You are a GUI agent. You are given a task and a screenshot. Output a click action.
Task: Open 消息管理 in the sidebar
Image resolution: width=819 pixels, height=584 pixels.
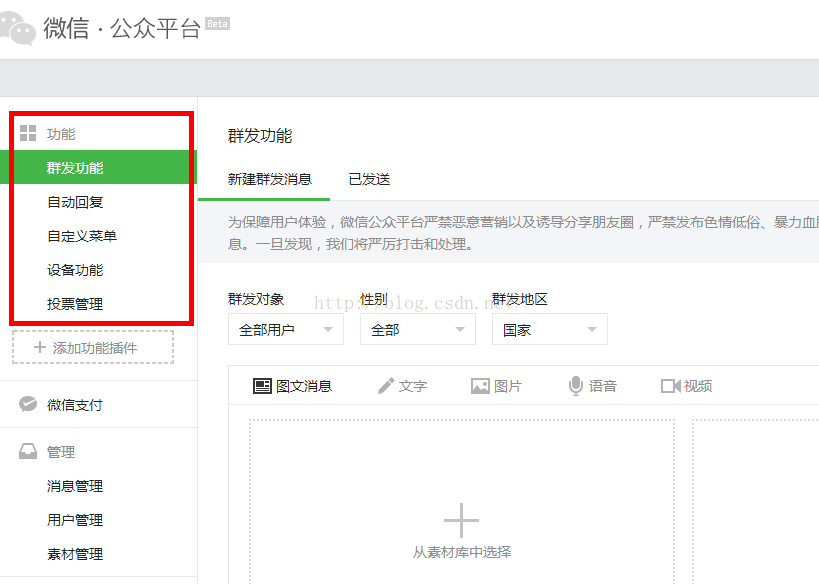[75, 486]
